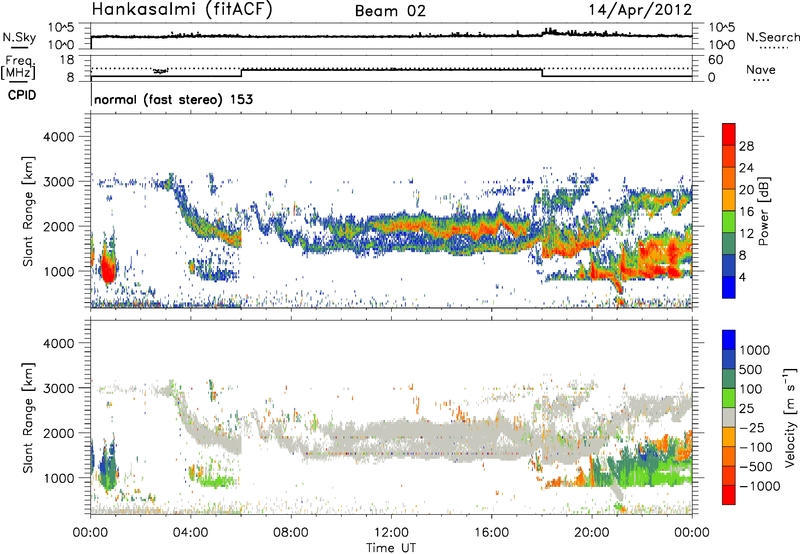Click the 'N.Search' legend label
The height and width of the screenshot is (554, 800).
[773, 37]
